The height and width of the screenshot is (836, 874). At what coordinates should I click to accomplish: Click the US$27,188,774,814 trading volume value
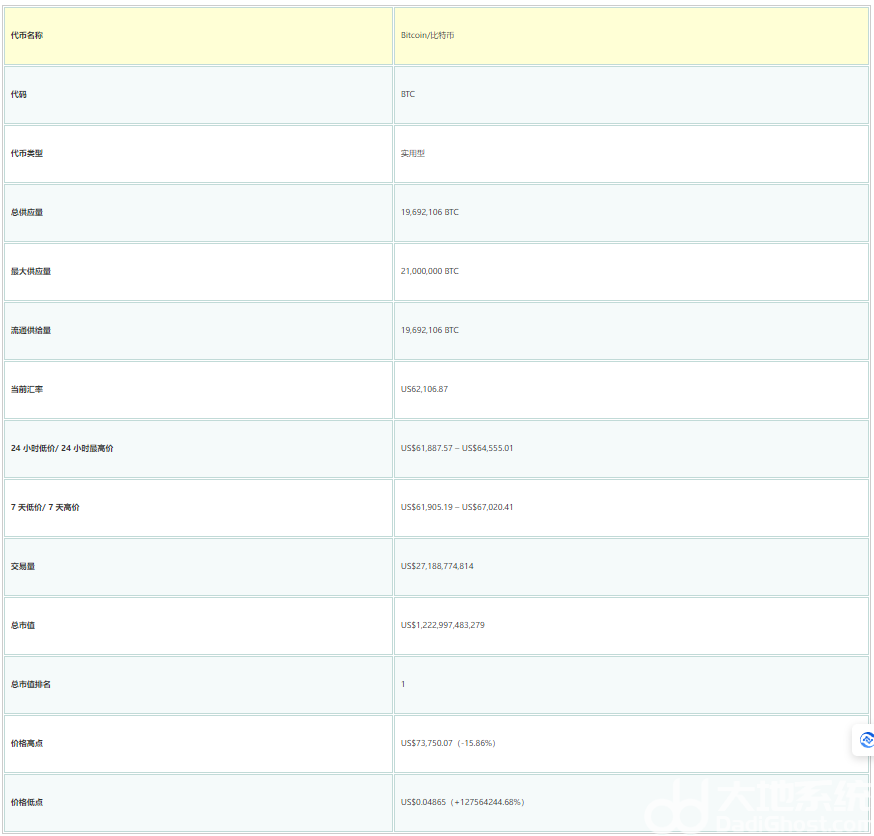(437, 566)
